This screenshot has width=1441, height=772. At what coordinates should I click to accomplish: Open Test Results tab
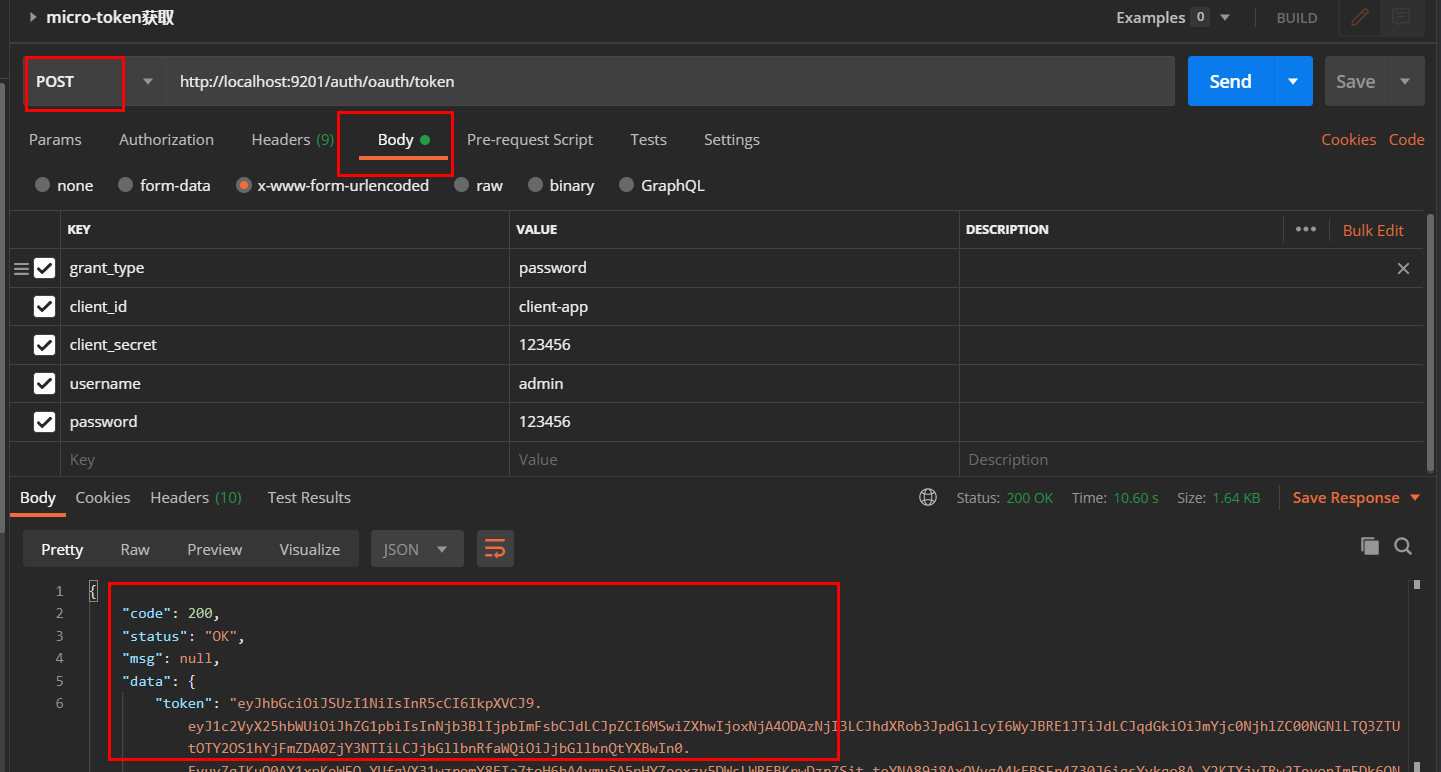(x=309, y=497)
